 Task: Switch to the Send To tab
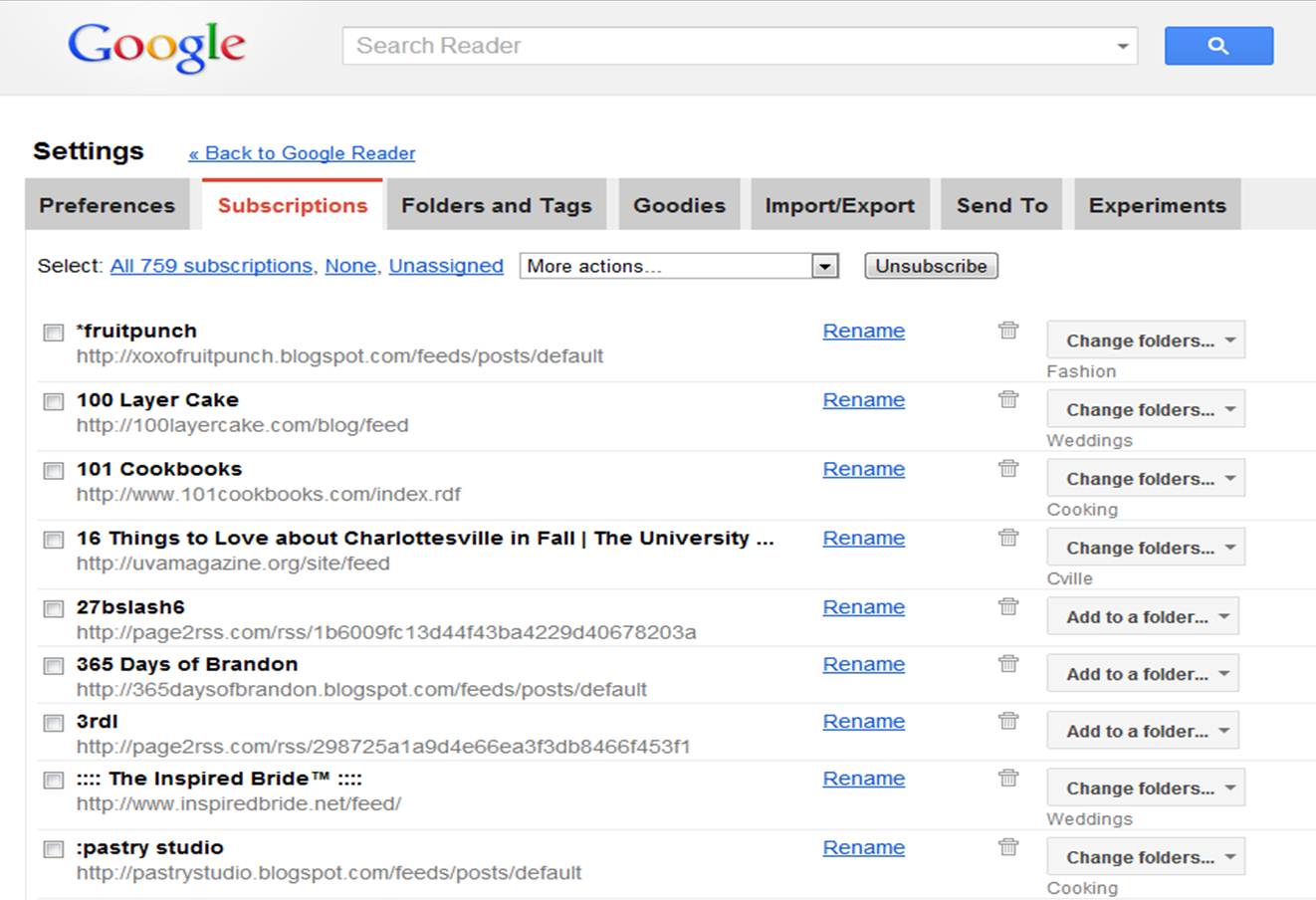(x=1001, y=205)
